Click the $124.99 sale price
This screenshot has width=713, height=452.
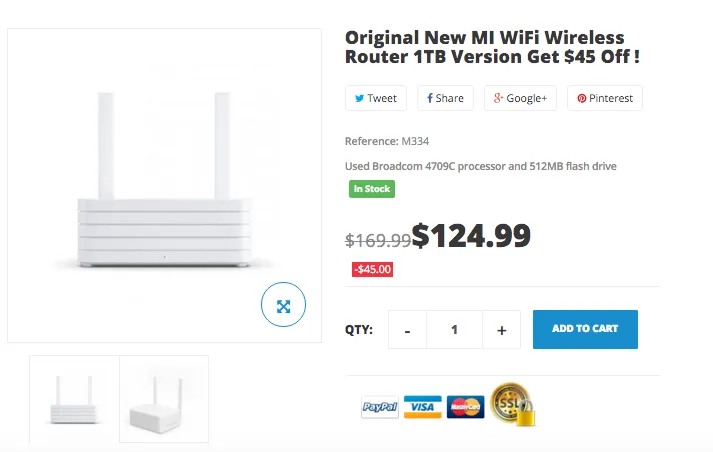pos(471,236)
